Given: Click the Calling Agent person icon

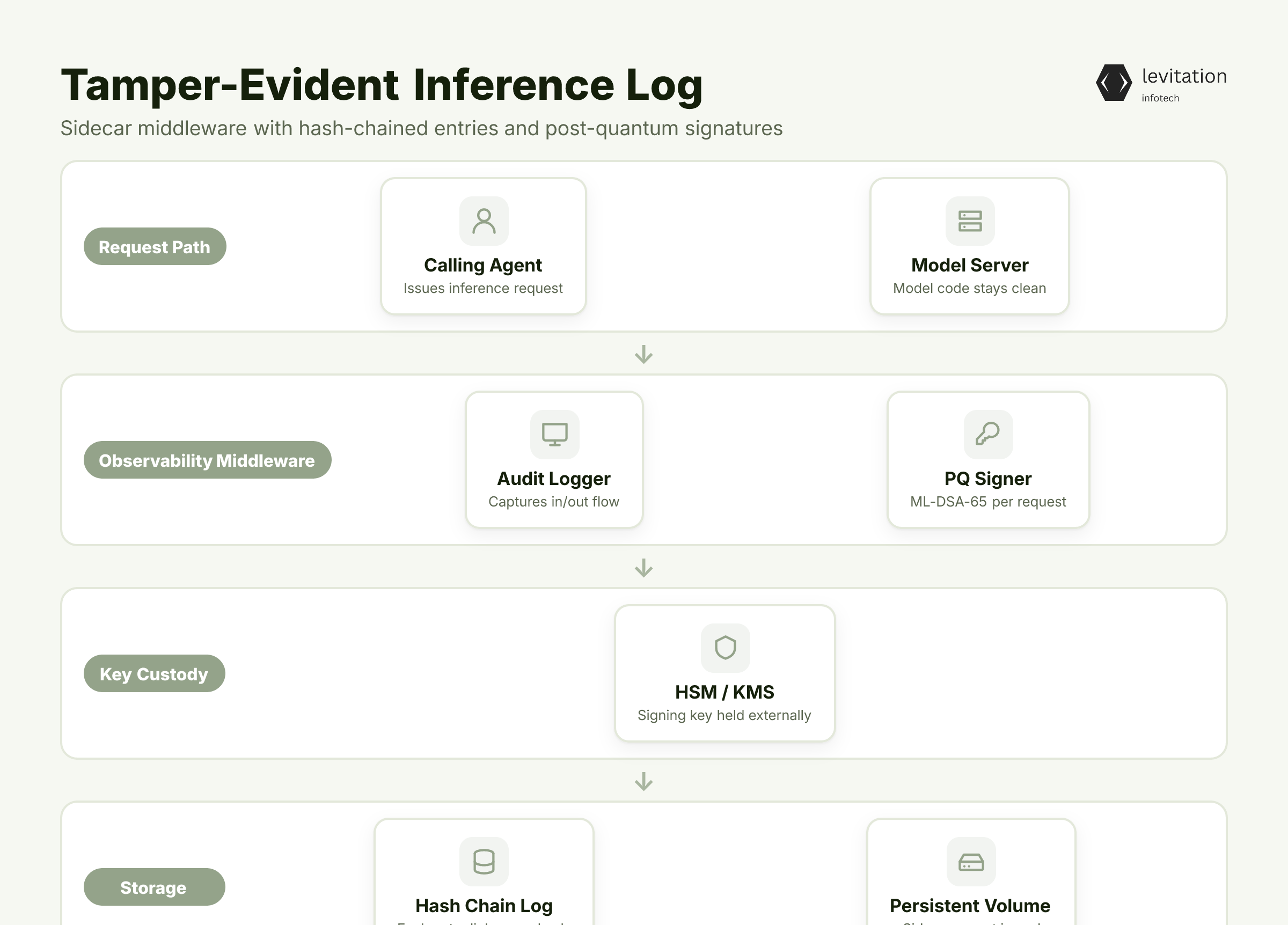Looking at the screenshot, I should click(484, 221).
